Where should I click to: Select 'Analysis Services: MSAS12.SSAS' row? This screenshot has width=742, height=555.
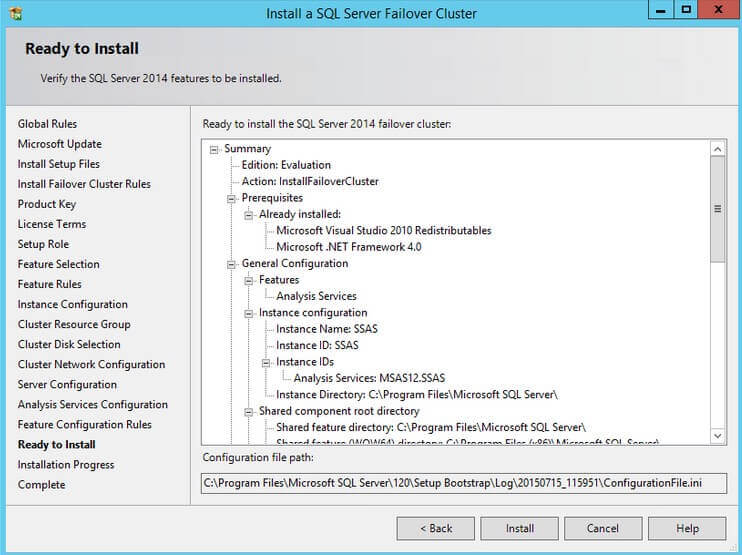[369, 379]
